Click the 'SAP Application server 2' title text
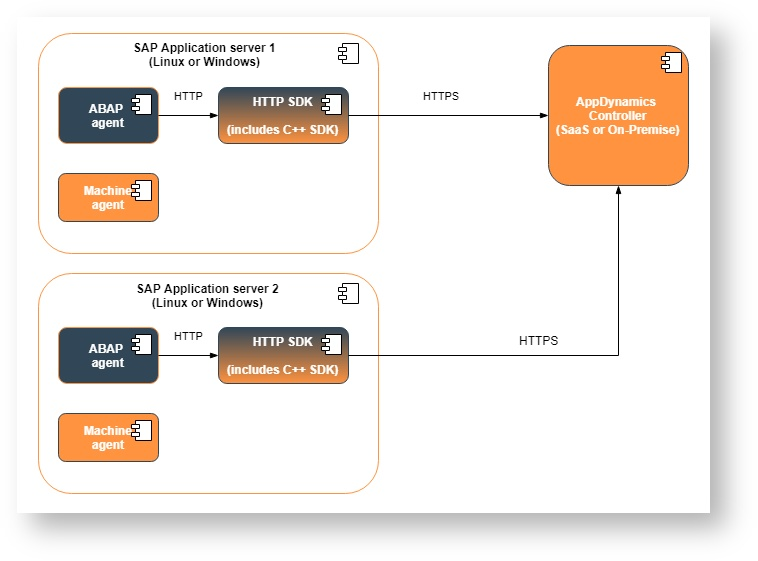 pos(207,288)
